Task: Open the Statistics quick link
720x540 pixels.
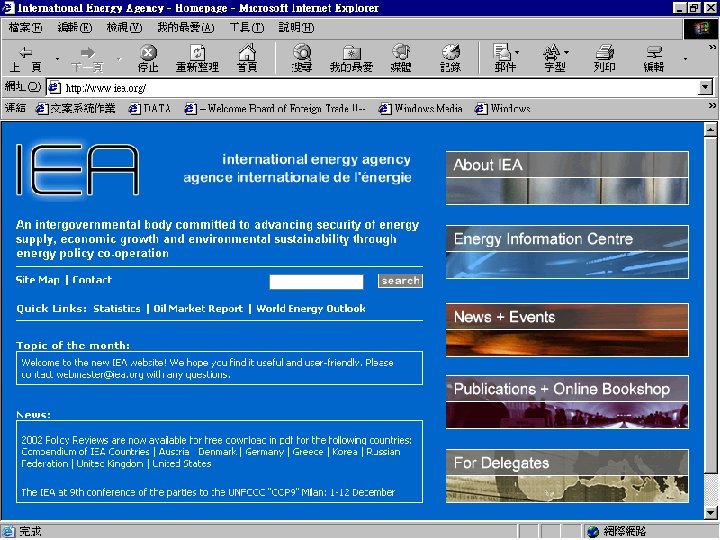Action: 117,309
